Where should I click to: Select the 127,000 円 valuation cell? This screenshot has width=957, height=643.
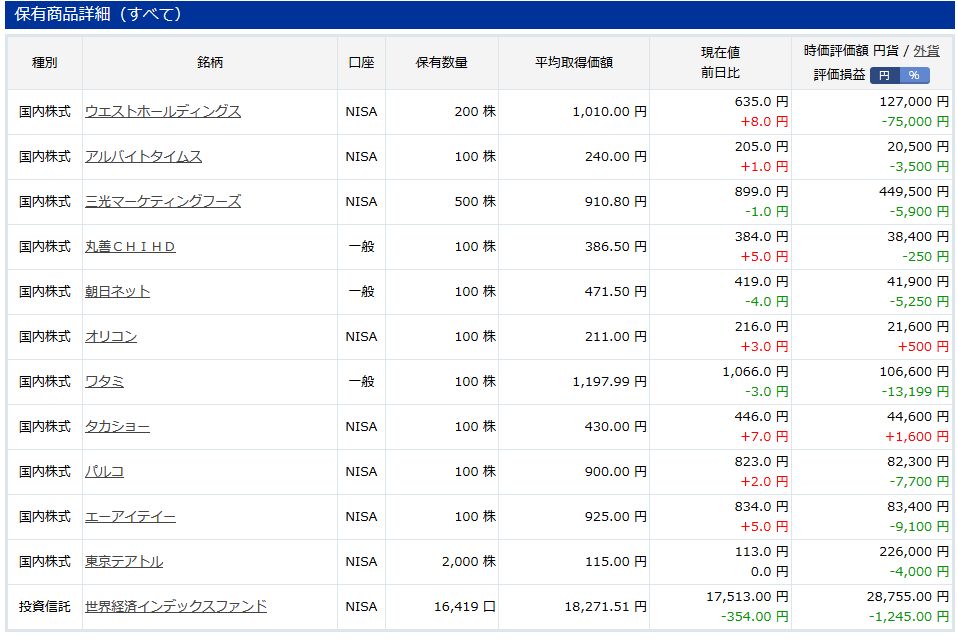(914, 102)
